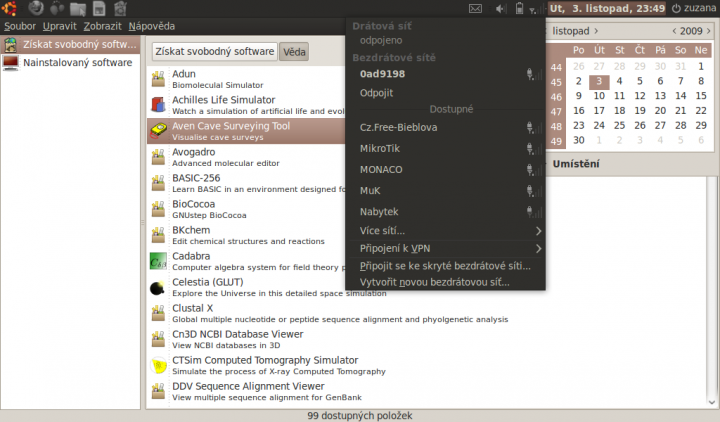Select highlighted day 3 in the calendar
720x422 pixels.
(x=599, y=81)
